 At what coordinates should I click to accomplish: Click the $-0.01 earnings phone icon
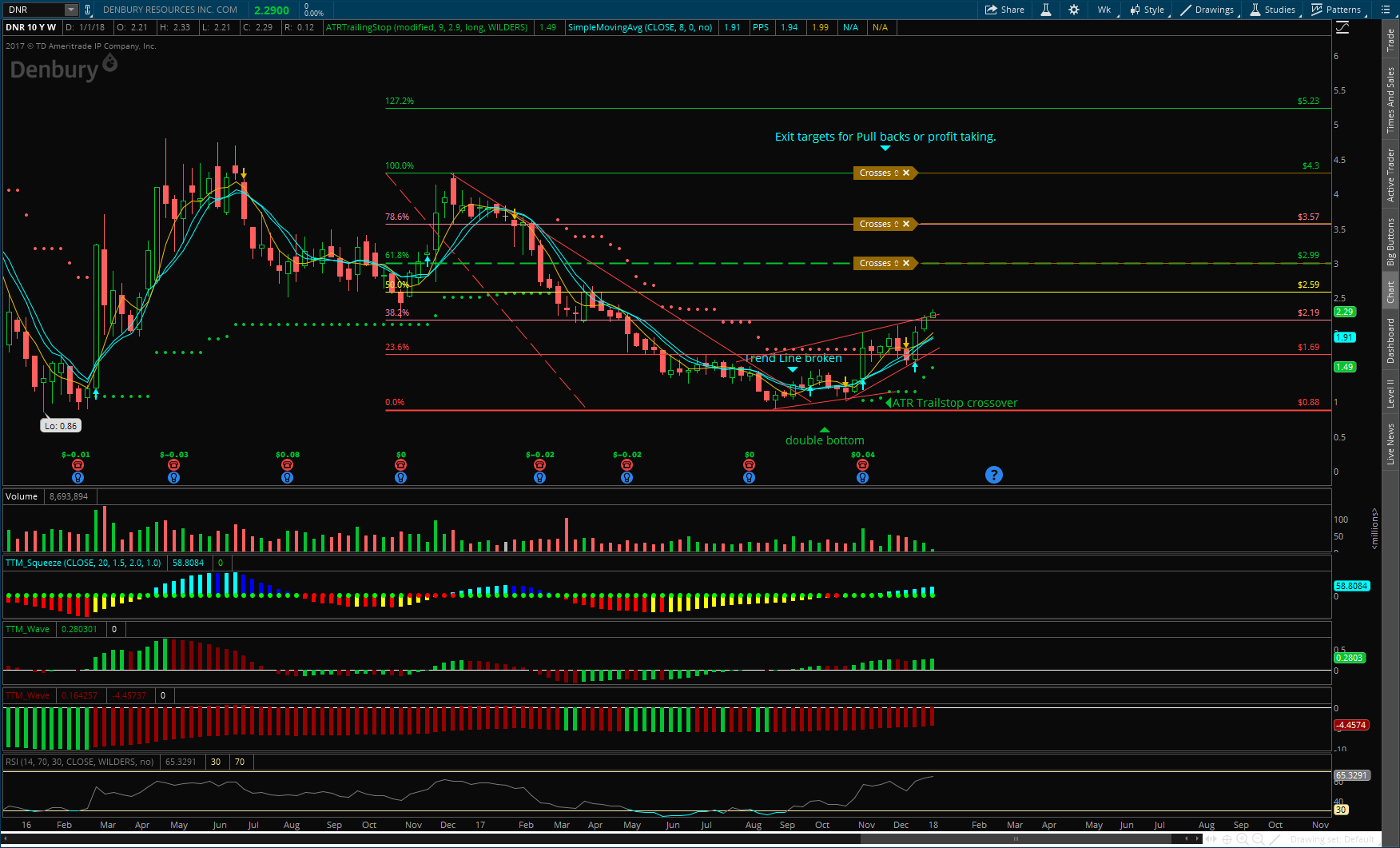[78, 464]
